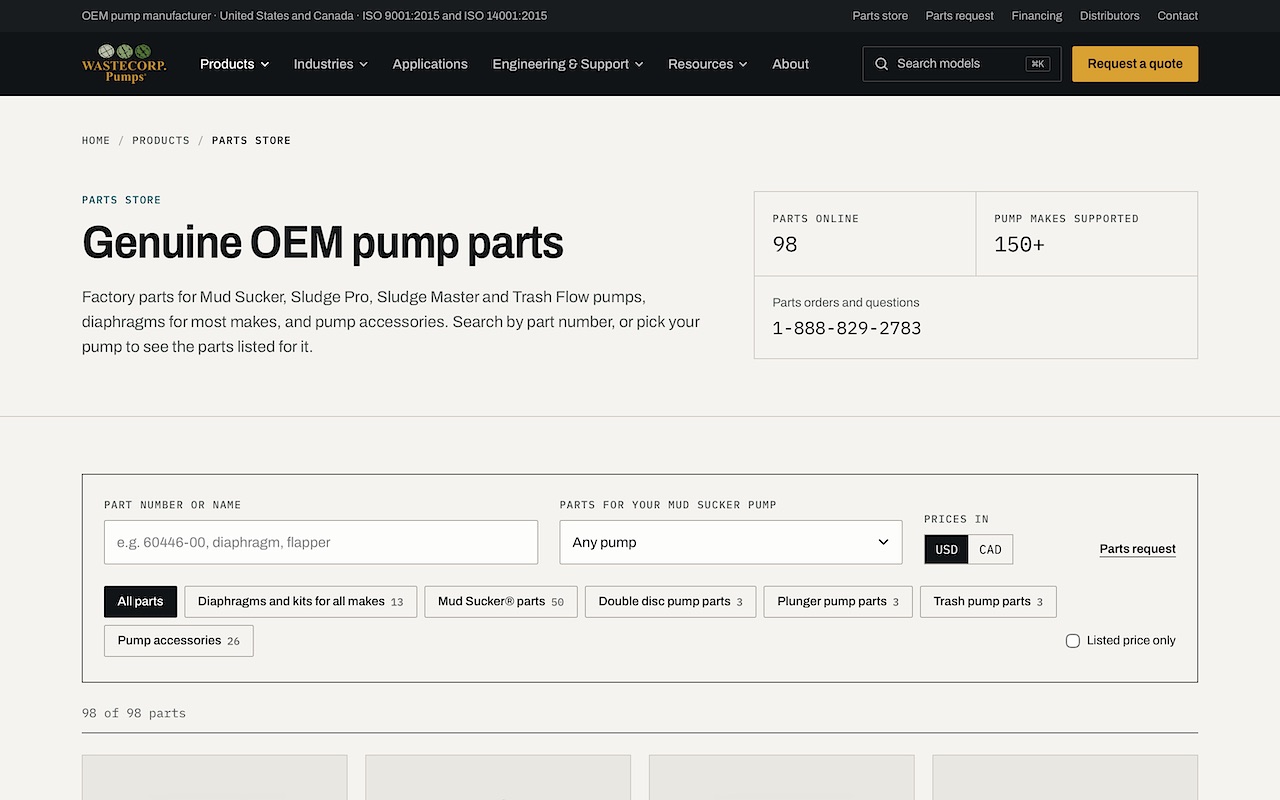Select the All parts filter
The image size is (1280, 800).
point(140,601)
